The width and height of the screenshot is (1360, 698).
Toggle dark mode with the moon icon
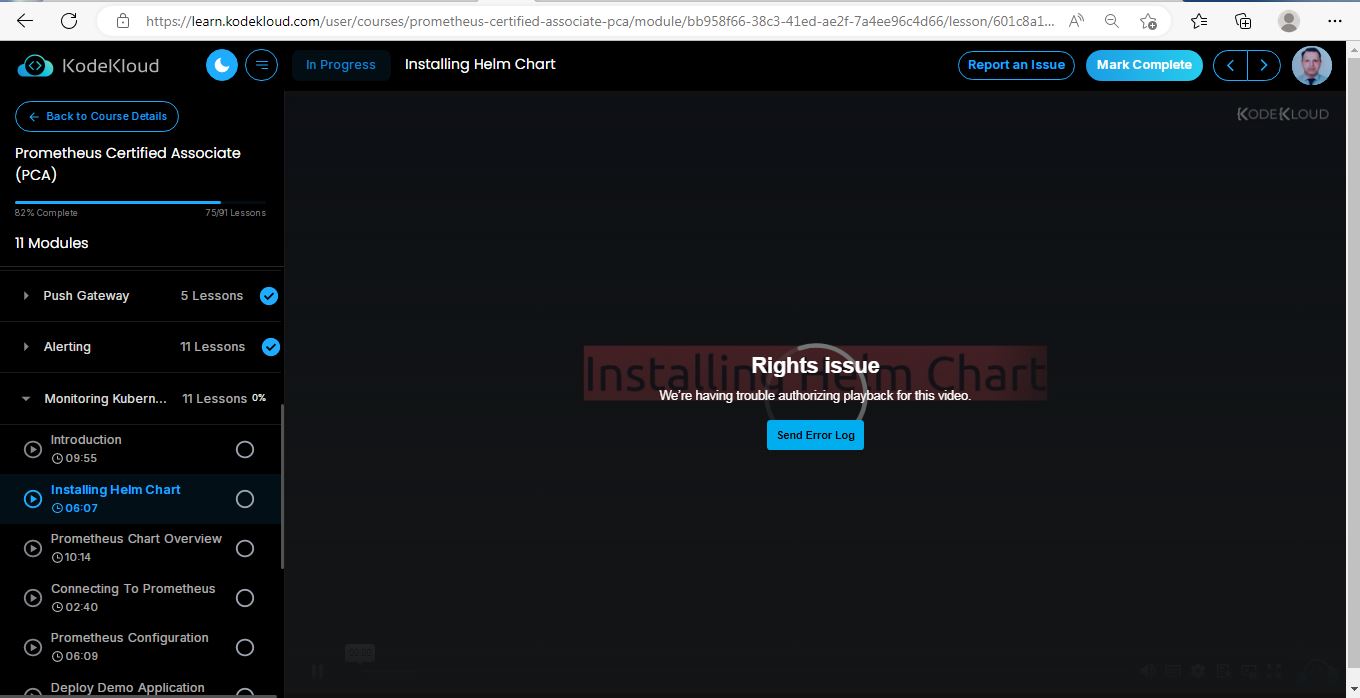[222, 65]
